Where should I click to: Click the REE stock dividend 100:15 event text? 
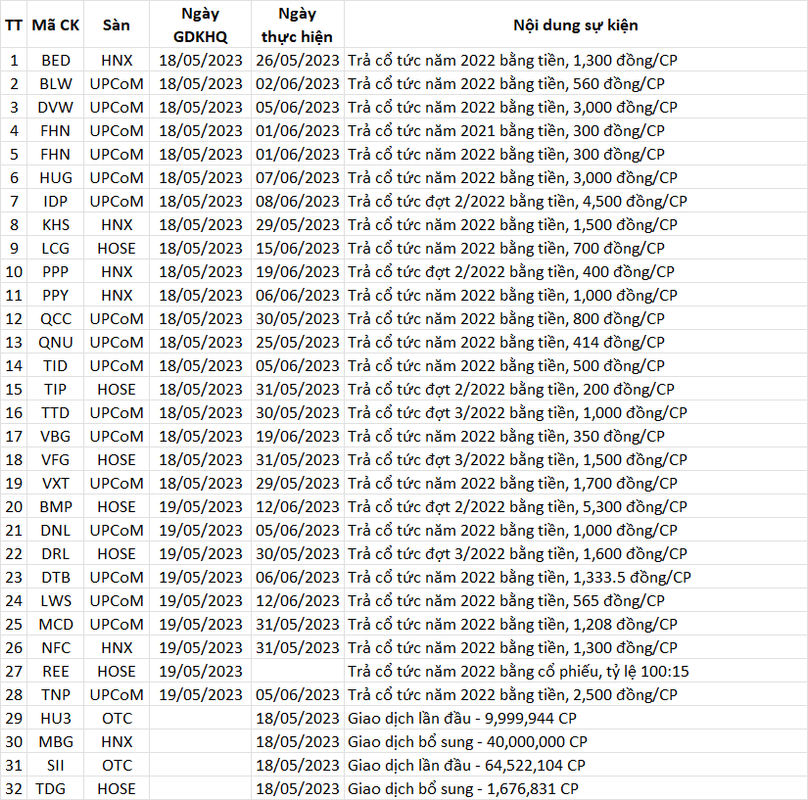coord(518,671)
